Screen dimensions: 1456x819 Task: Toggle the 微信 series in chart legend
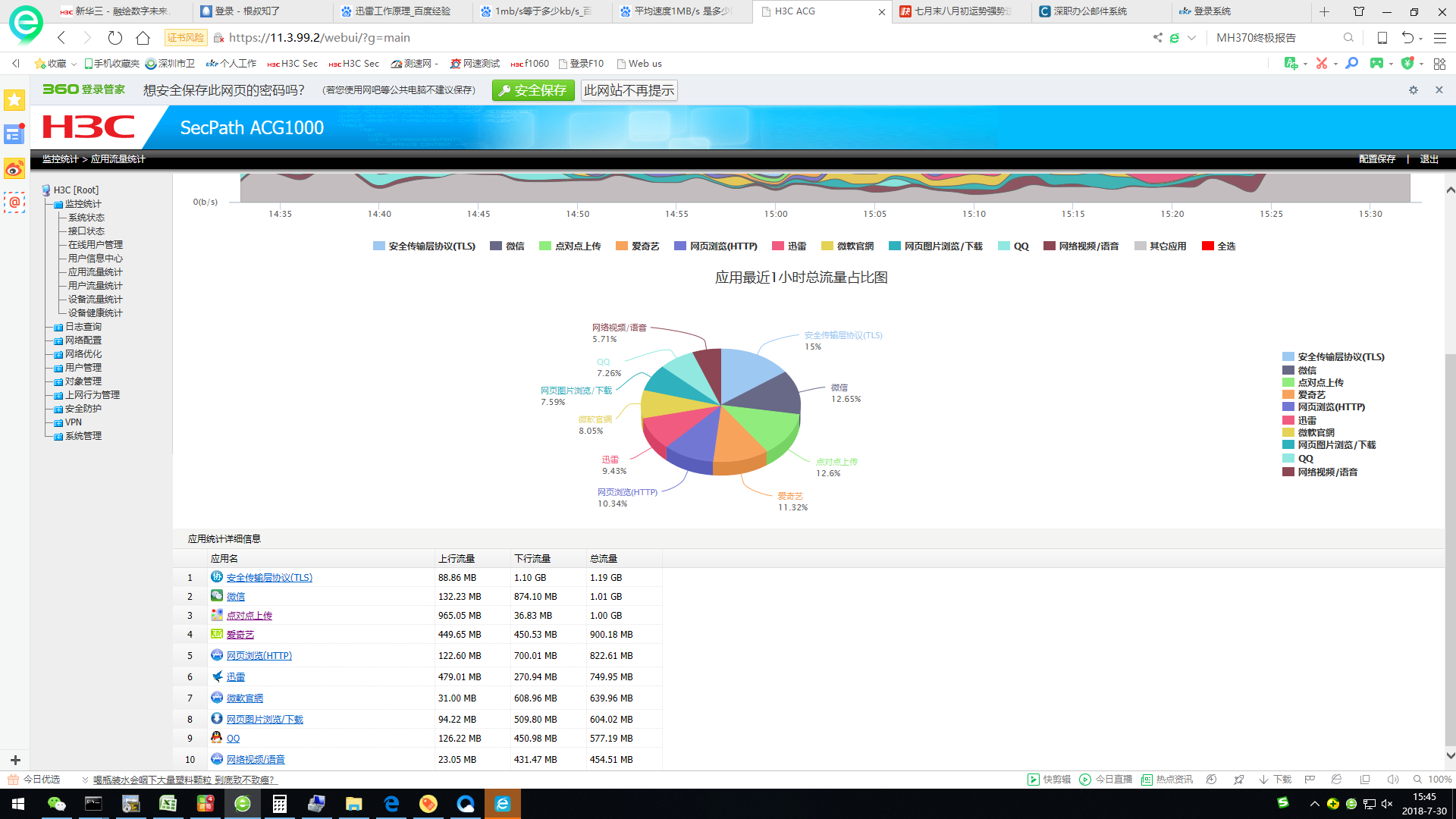point(507,246)
